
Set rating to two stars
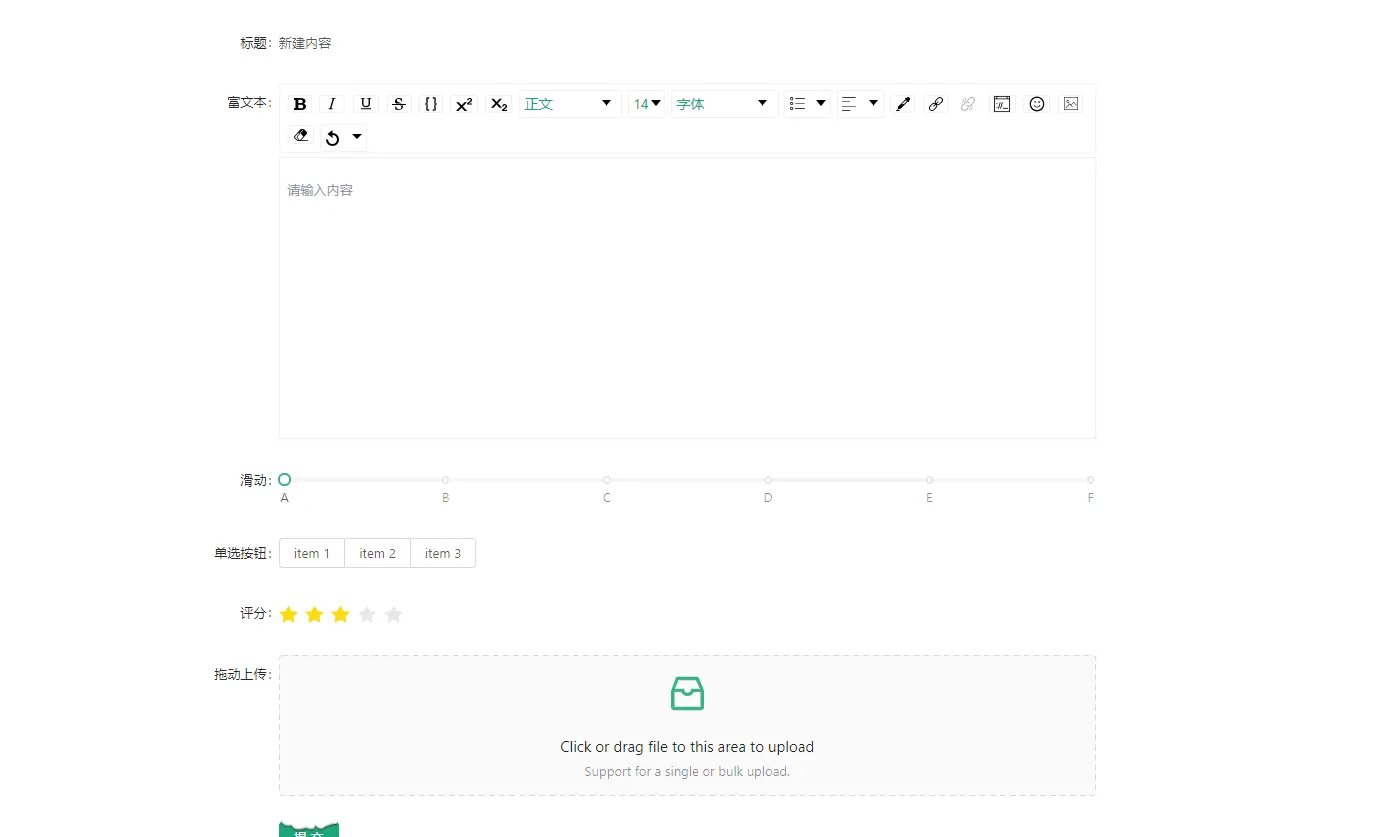click(x=314, y=614)
